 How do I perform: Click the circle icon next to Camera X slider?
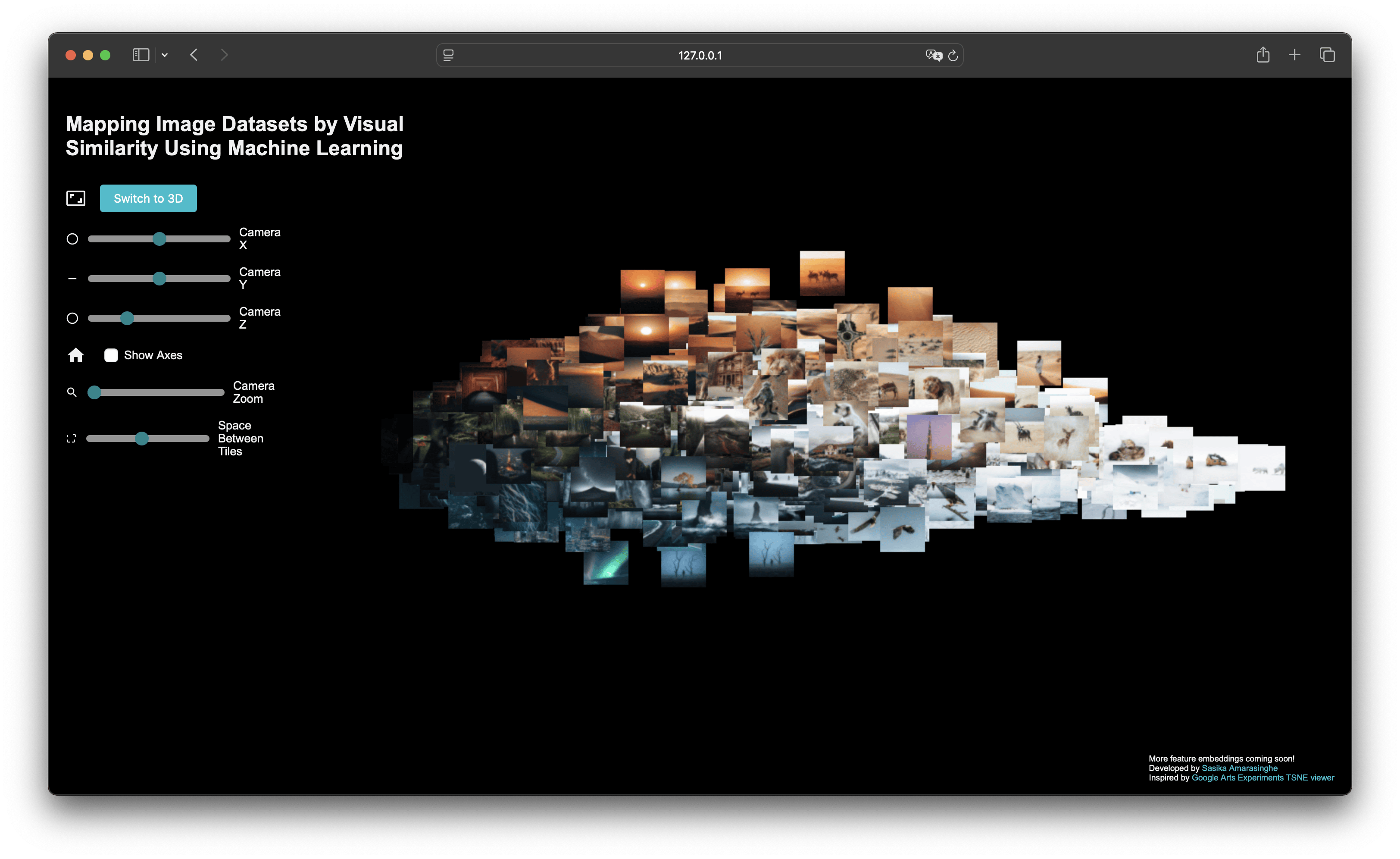[x=72, y=239]
